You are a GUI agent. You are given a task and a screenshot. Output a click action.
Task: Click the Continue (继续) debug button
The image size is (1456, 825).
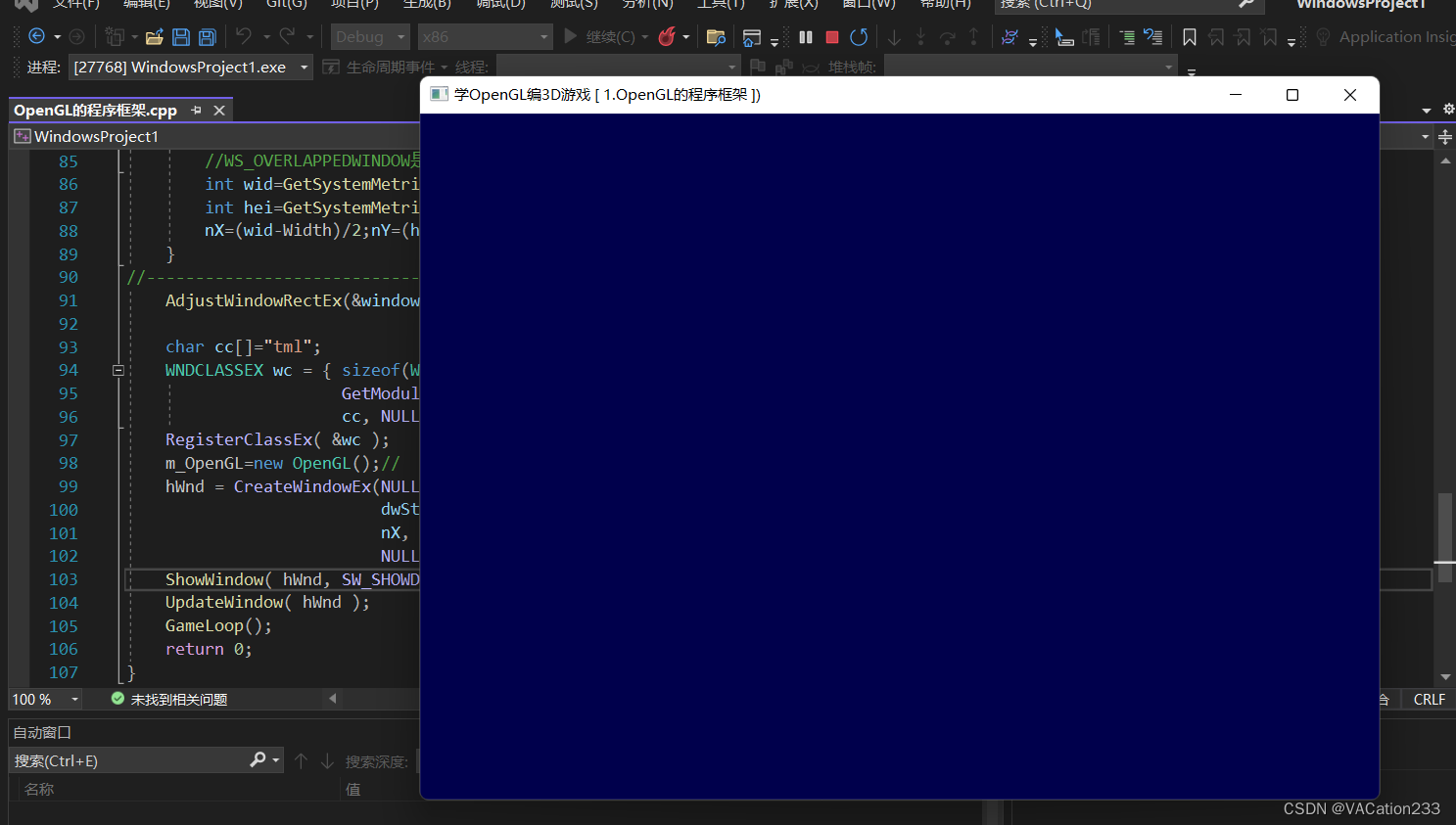point(599,37)
